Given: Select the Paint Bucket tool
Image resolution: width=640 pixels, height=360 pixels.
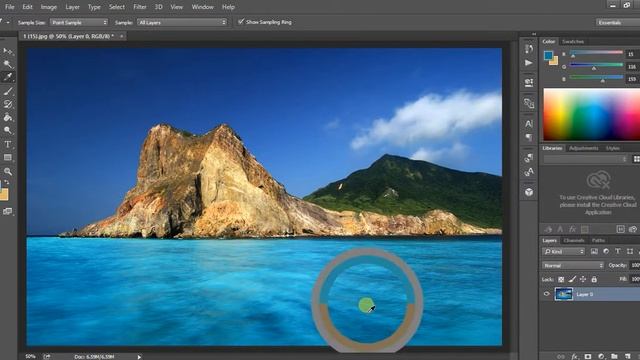Looking at the screenshot, I should tap(7, 118).
